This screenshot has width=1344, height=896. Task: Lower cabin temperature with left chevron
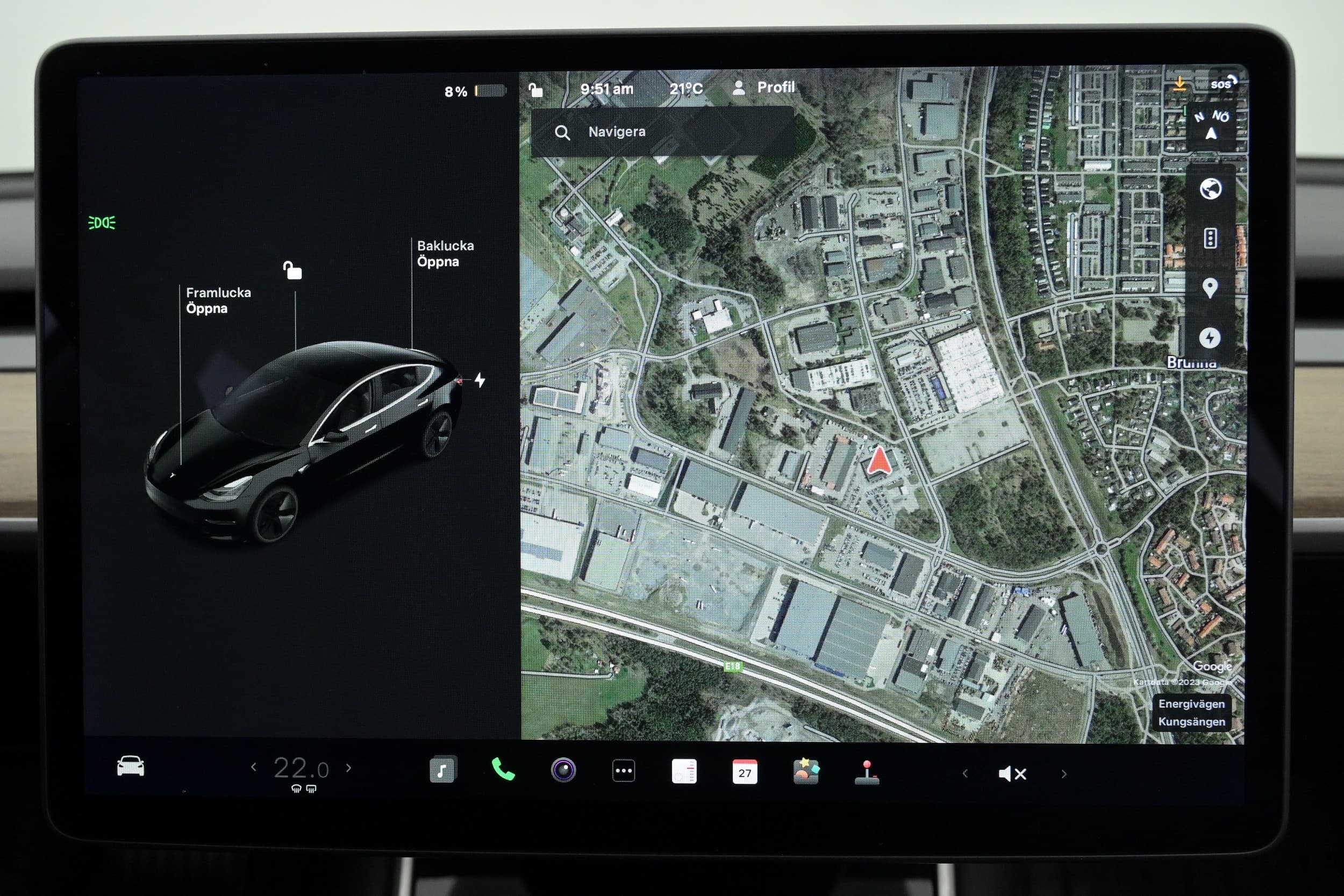(x=254, y=767)
